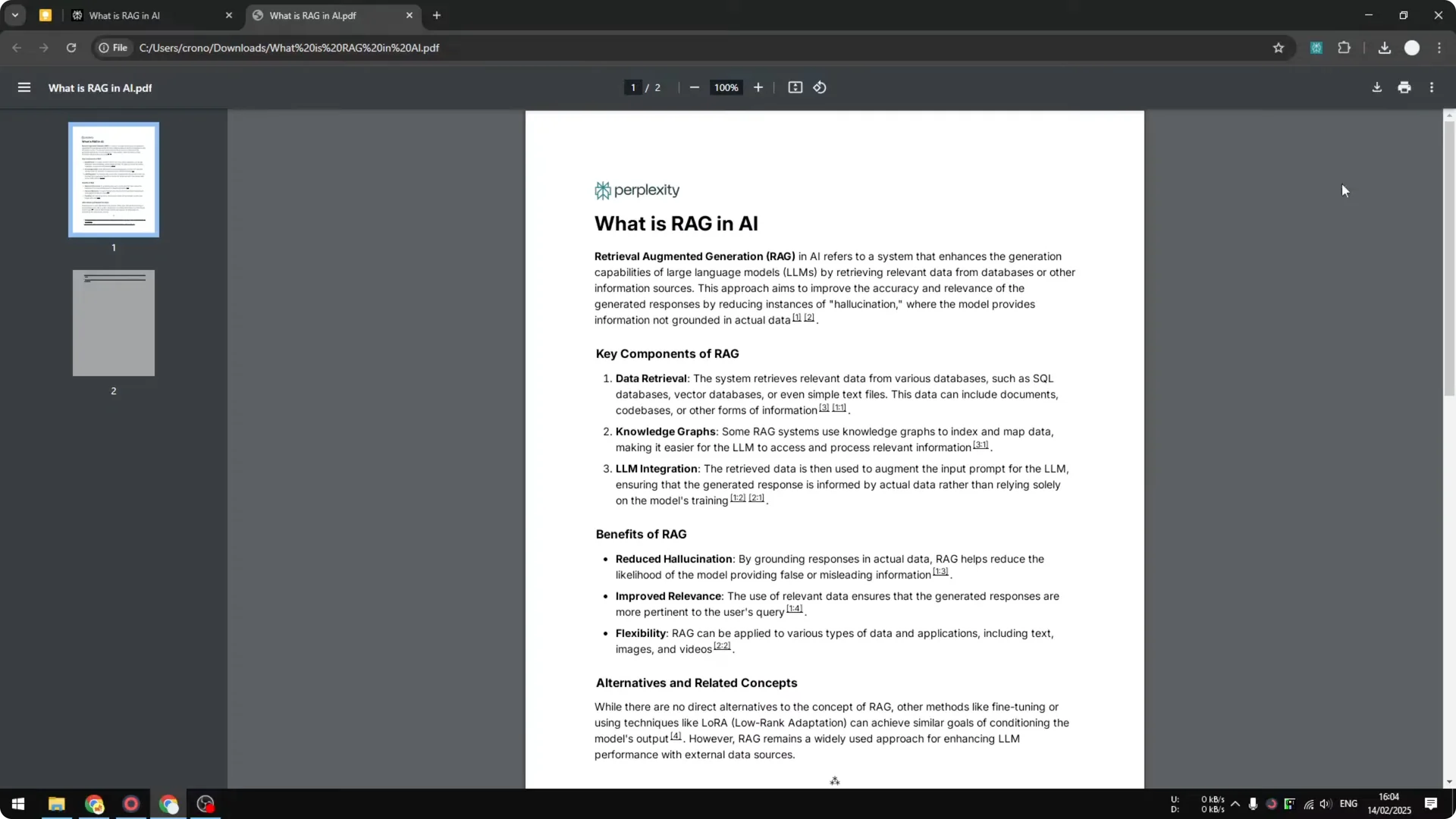Image resolution: width=1456 pixels, height=819 pixels.
Task: Expand the hidden icons chevron in system tray
Action: [x=1236, y=804]
